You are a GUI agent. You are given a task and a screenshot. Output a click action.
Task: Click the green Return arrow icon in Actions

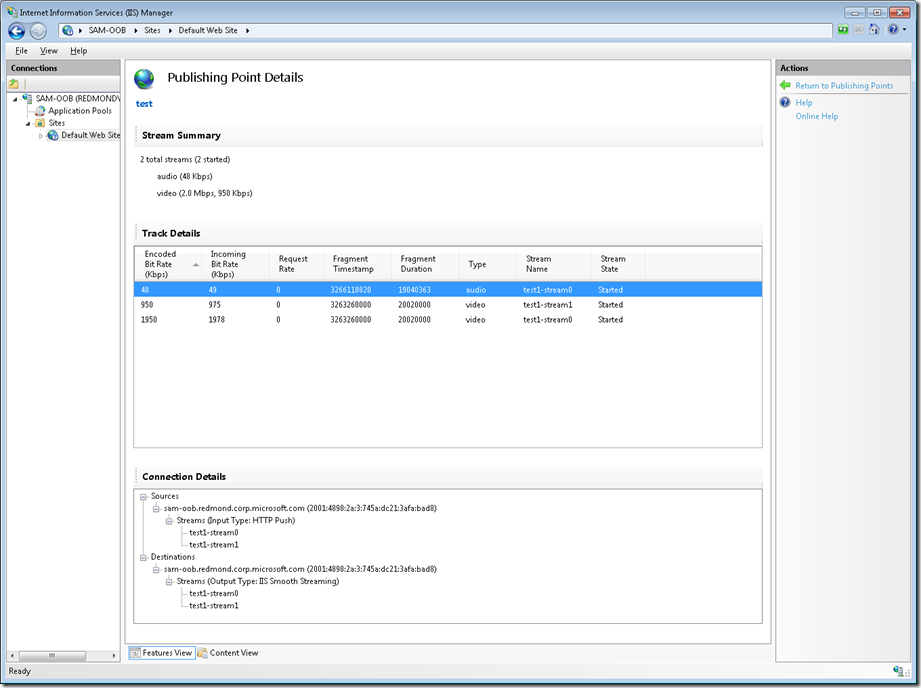[785, 86]
